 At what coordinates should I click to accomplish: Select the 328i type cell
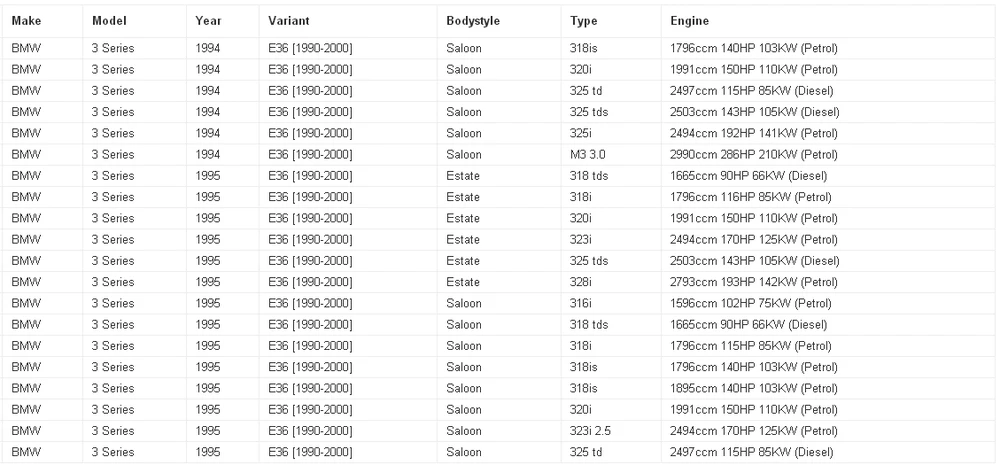click(580, 282)
